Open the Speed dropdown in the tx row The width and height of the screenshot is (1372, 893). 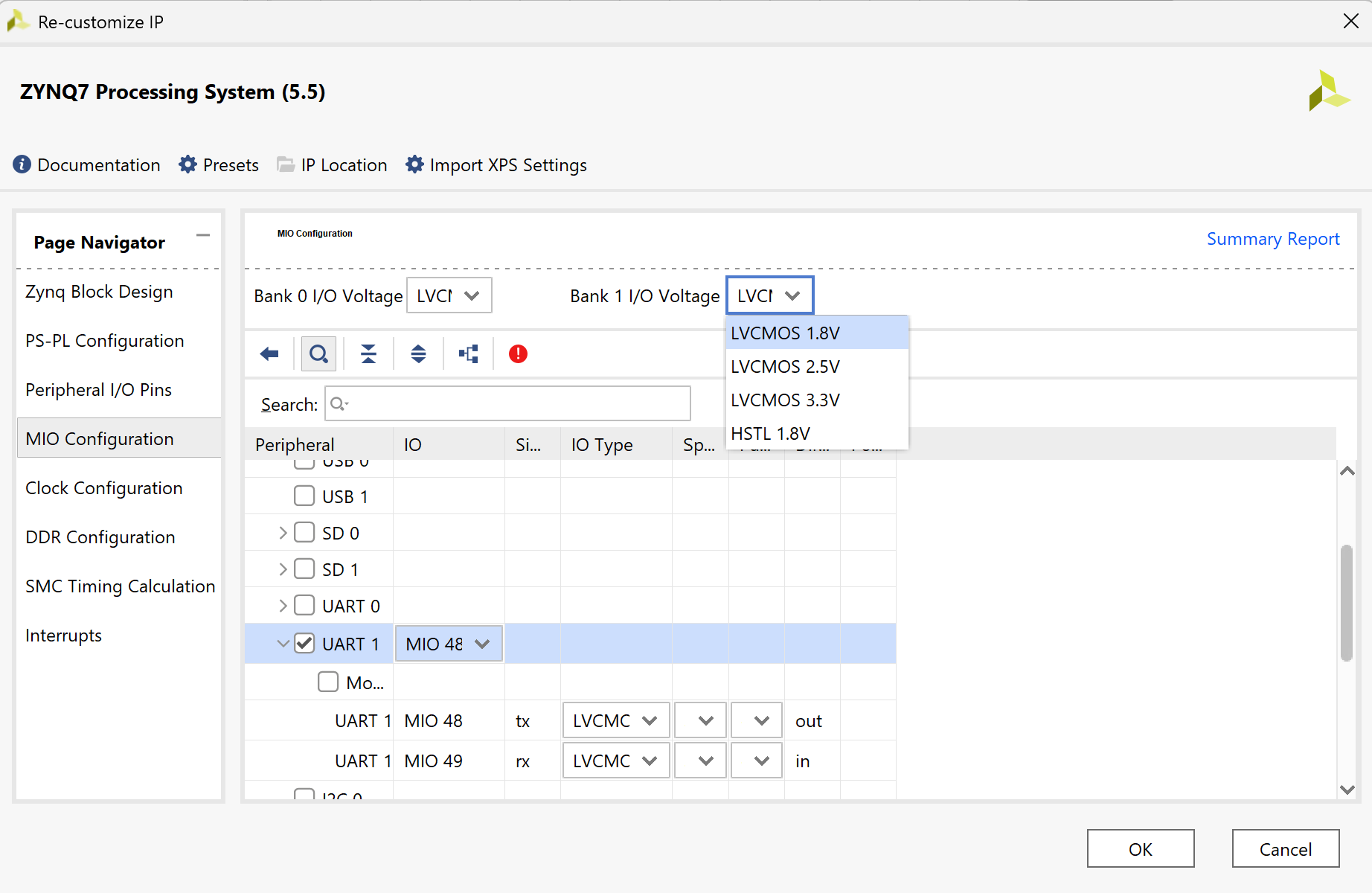(x=700, y=721)
